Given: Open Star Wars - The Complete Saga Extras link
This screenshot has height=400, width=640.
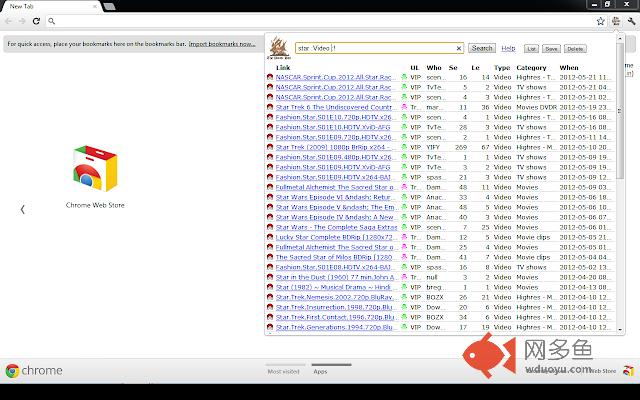Looking at the screenshot, I should coord(336,227).
